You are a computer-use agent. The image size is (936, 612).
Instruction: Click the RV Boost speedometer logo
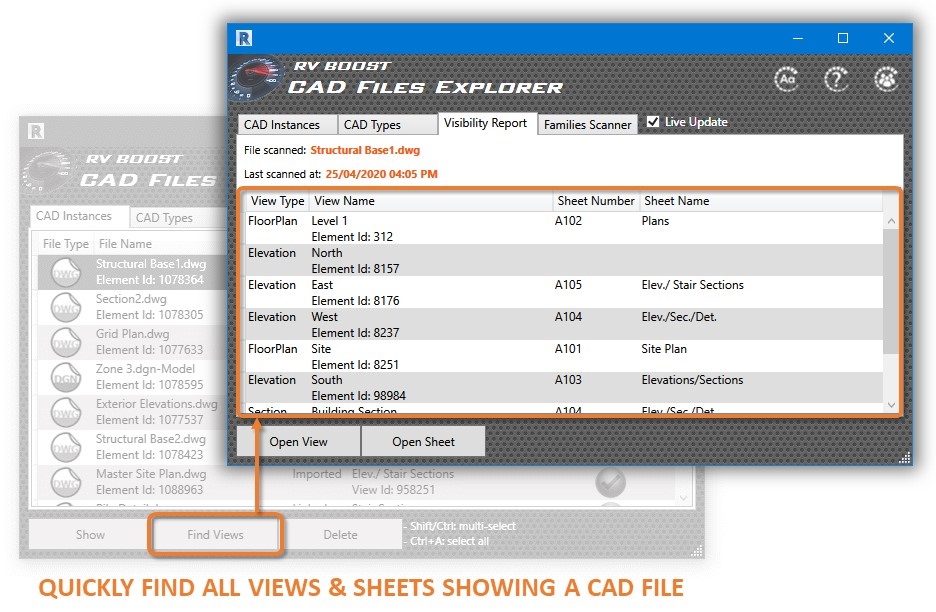(257, 78)
